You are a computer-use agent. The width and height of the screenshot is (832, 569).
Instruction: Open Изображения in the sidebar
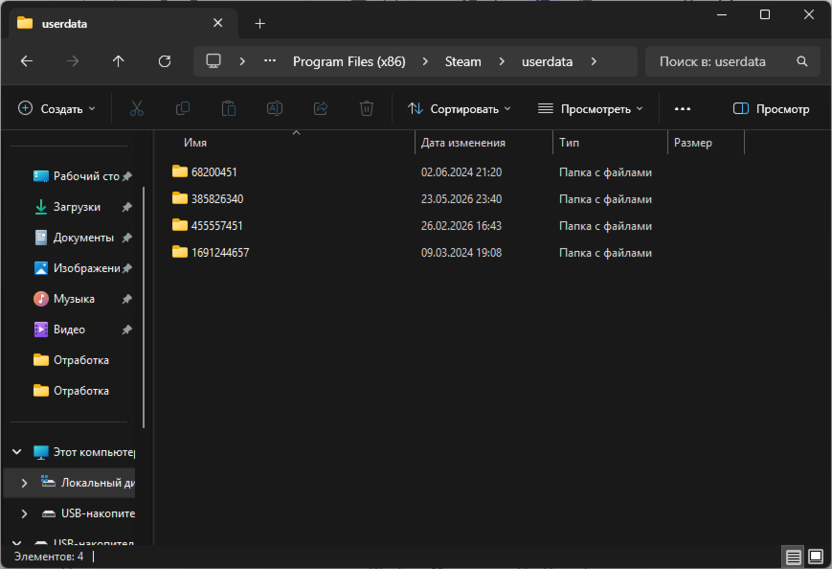point(77,269)
